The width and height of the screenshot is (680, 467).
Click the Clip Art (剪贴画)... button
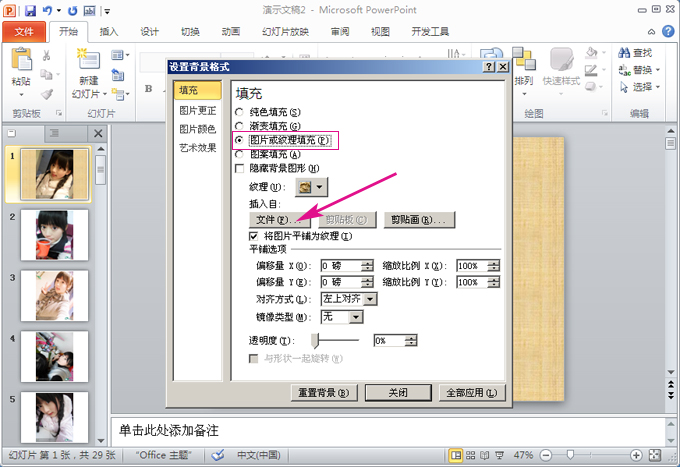[x=419, y=220]
